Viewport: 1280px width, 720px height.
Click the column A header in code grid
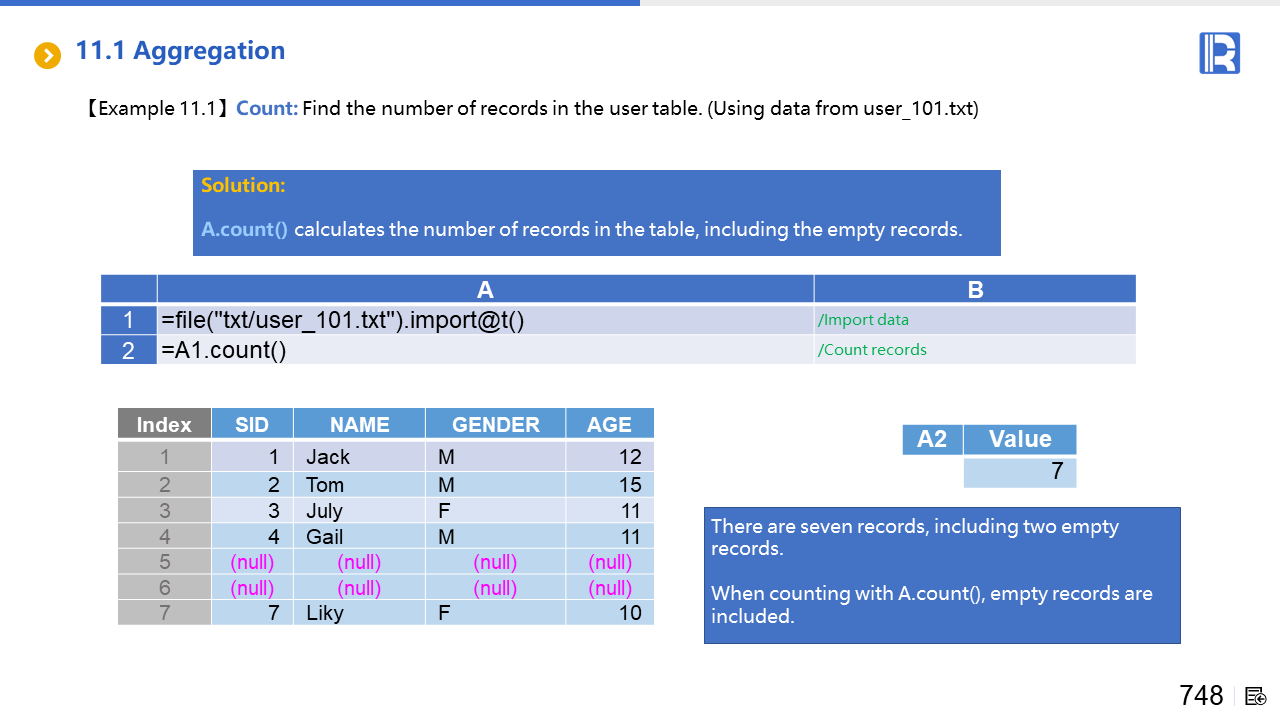[485, 290]
